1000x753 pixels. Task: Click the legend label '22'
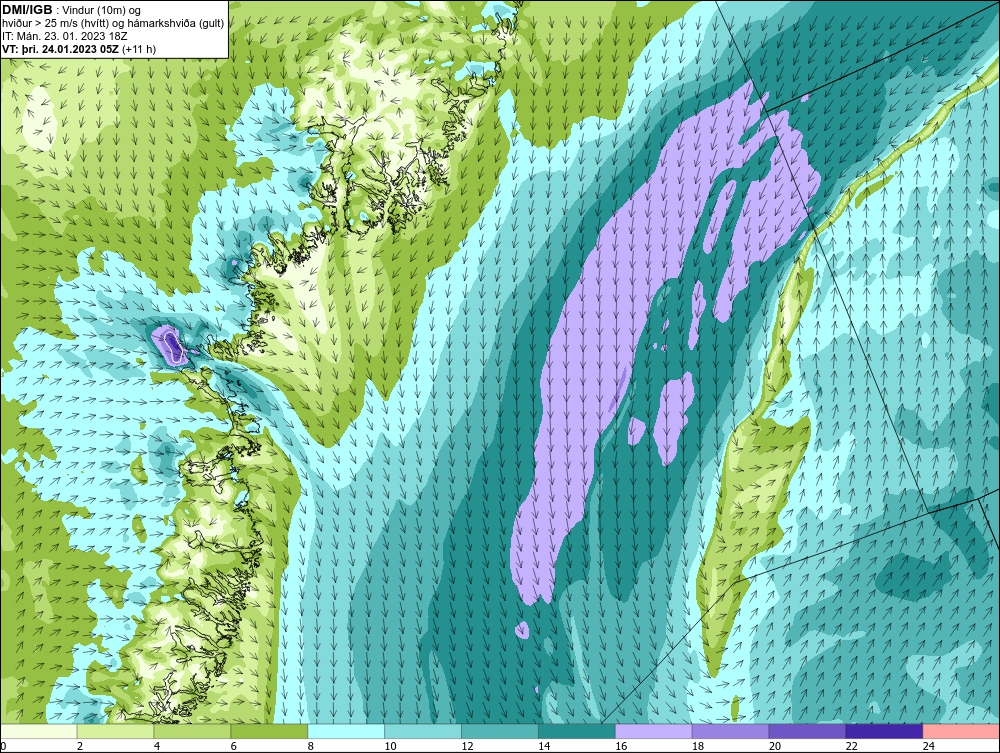tap(851, 746)
